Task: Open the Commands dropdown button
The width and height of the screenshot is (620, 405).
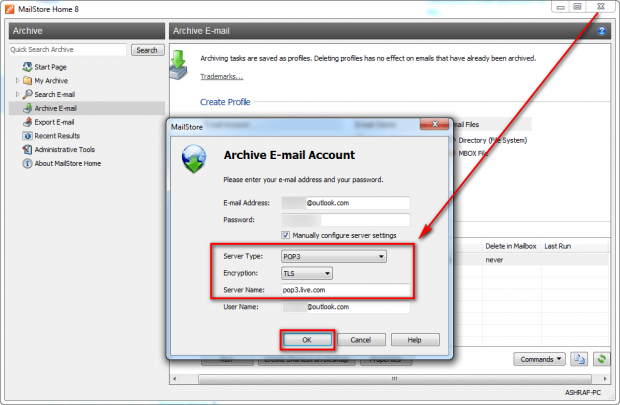Action: click(x=539, y=359)
